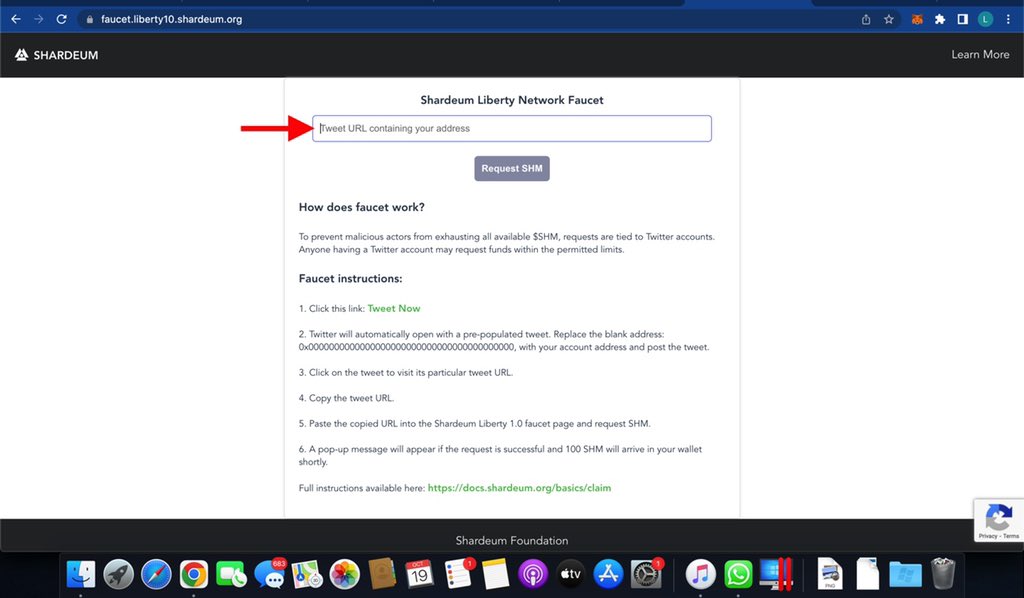Open Finder from the dock
The width and height of the screenshot is (1024, 598).
point(81,574)
